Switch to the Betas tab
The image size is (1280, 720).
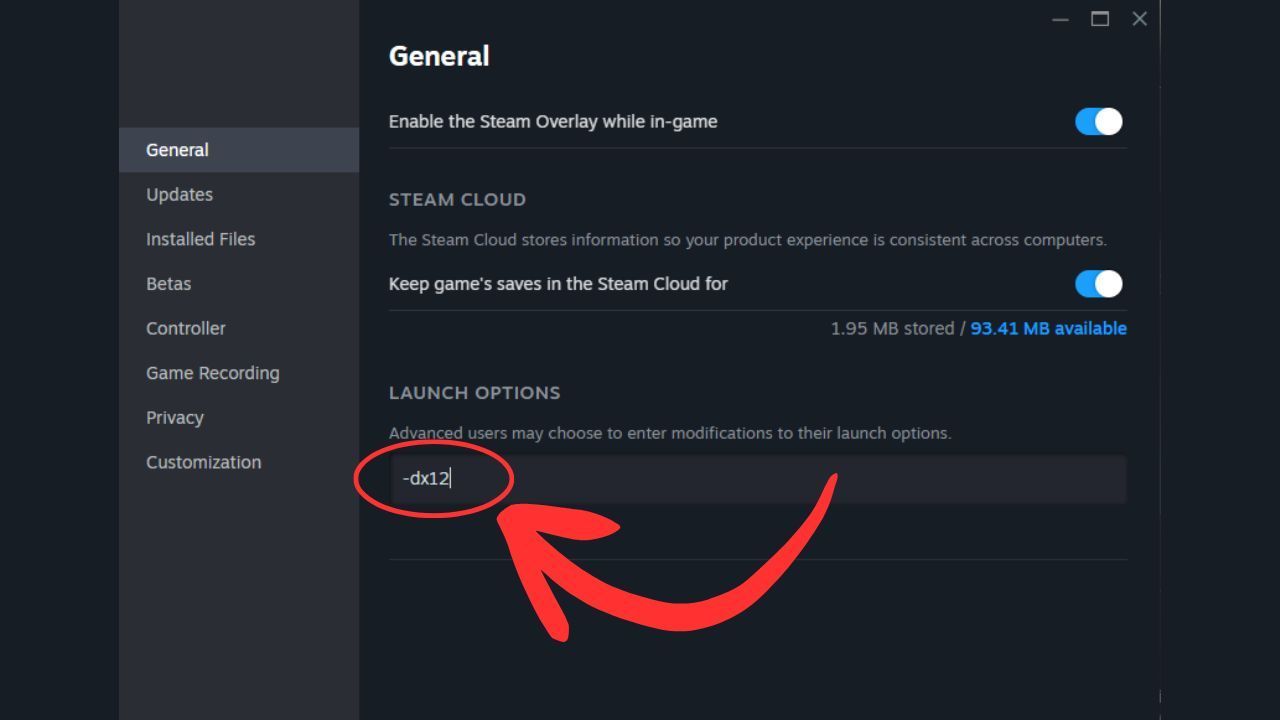169,284
